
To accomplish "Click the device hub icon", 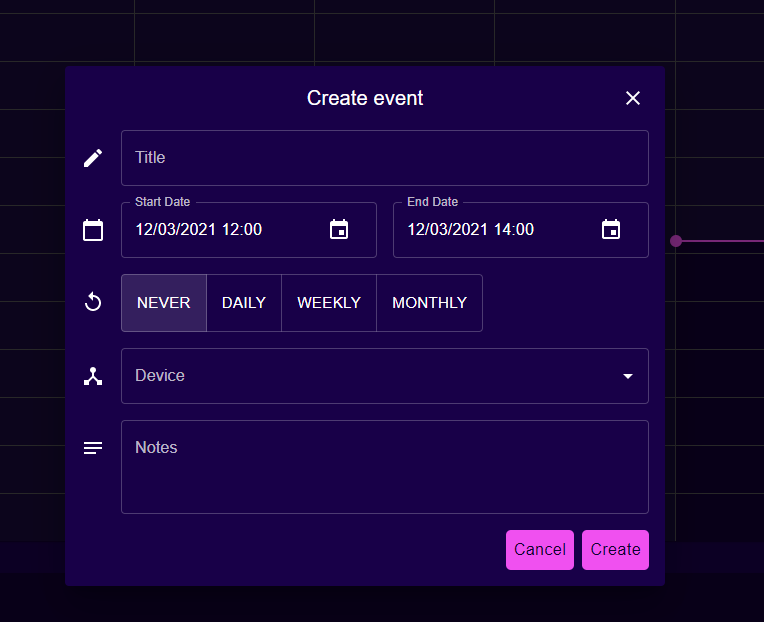I will [93, 376].
